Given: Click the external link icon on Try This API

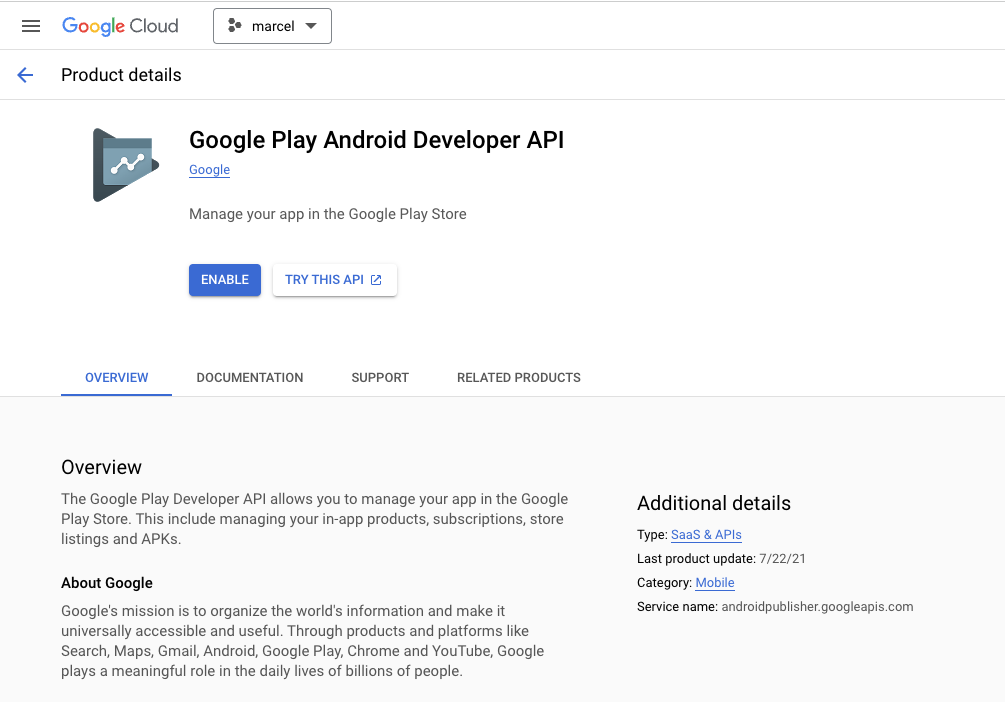Looking at the screenshot, I should tap(376, 280).
